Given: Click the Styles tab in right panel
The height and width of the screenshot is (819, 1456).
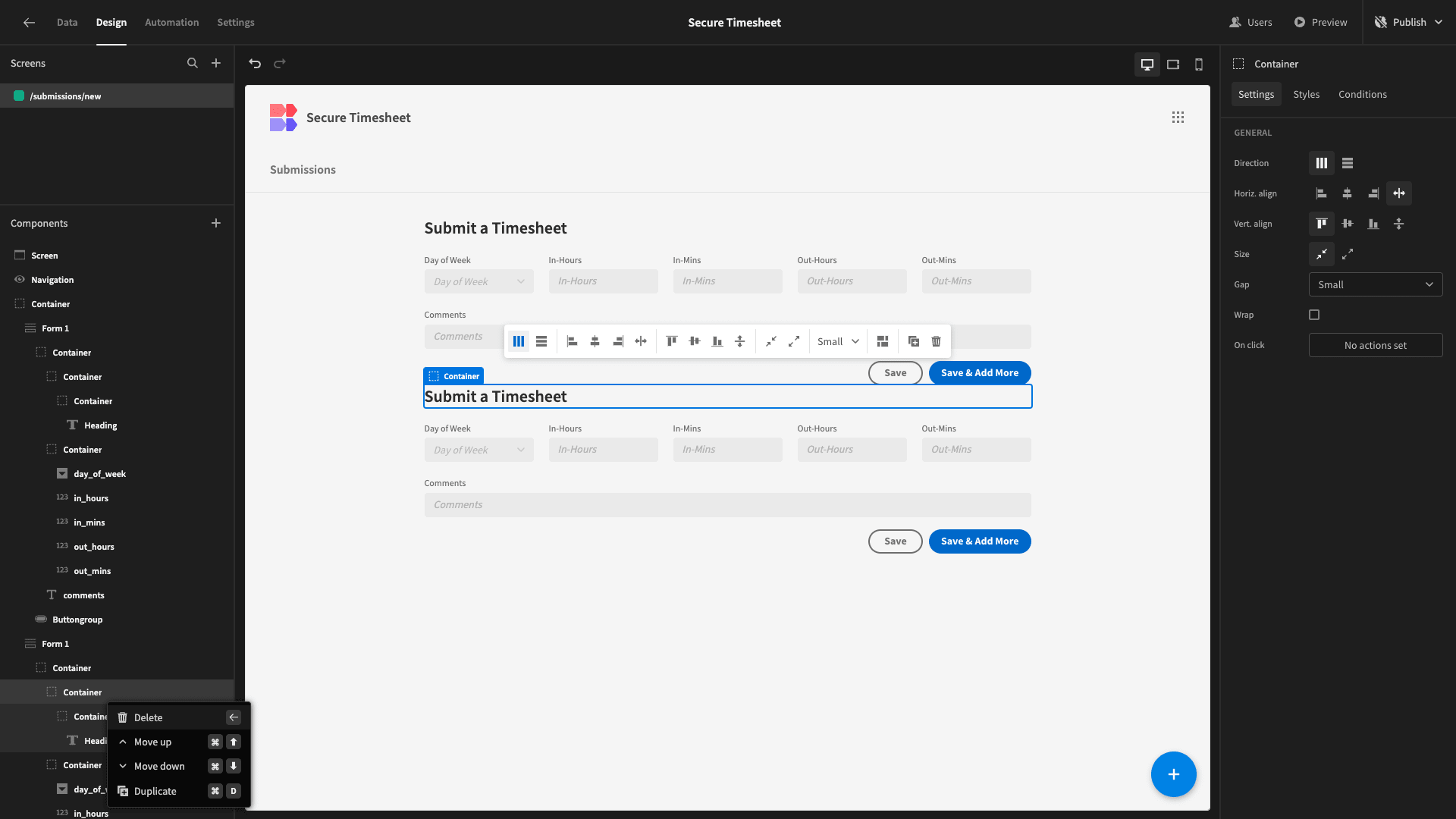Looking at the screenshot, I should (x=1306, y=94).
